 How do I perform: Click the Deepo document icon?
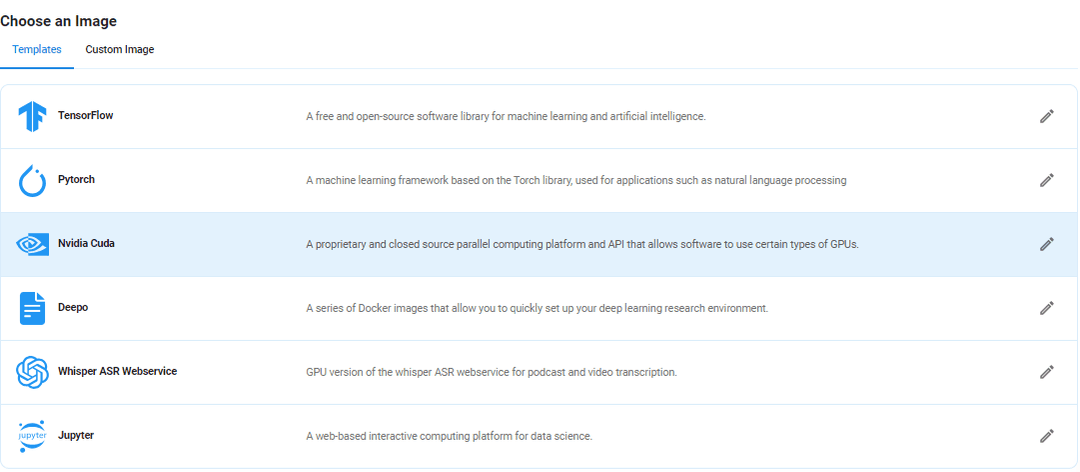click(32, 308)
